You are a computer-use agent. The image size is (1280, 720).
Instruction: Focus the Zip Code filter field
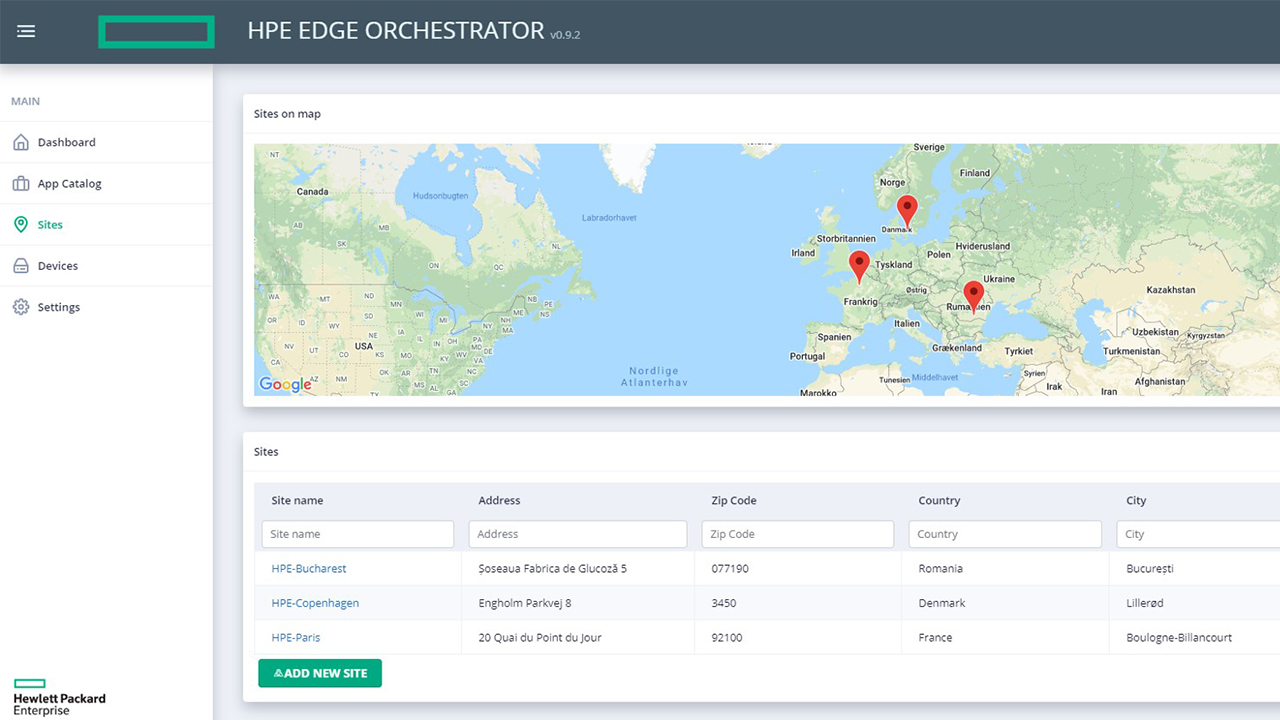798,534
